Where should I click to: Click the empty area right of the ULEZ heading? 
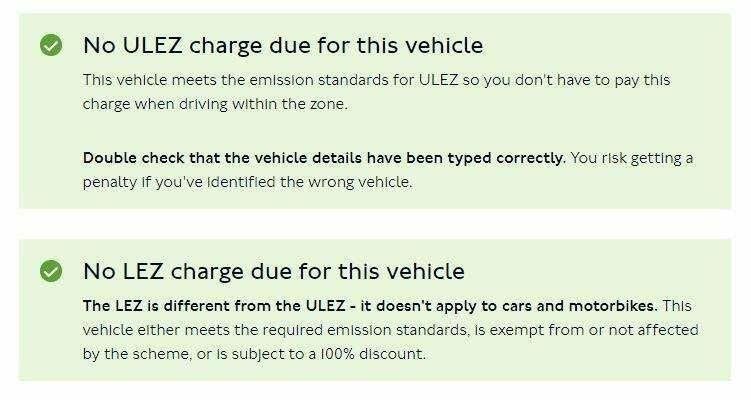pyautogui.click(x=606, y=46)
